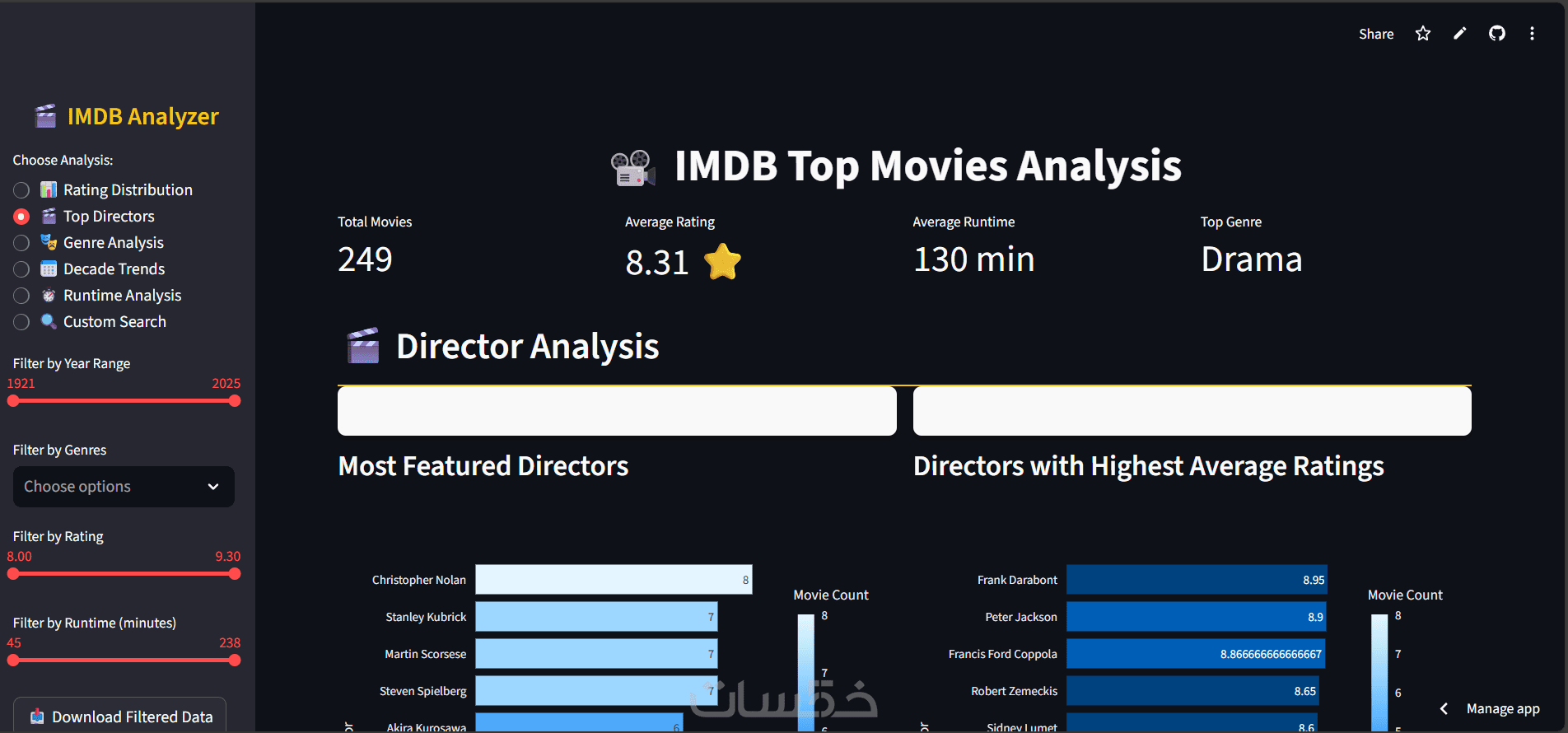This screenshot has width=1568, height=733.
Task: Switch to Decade Trends analysis
Action: pos(21,269)
